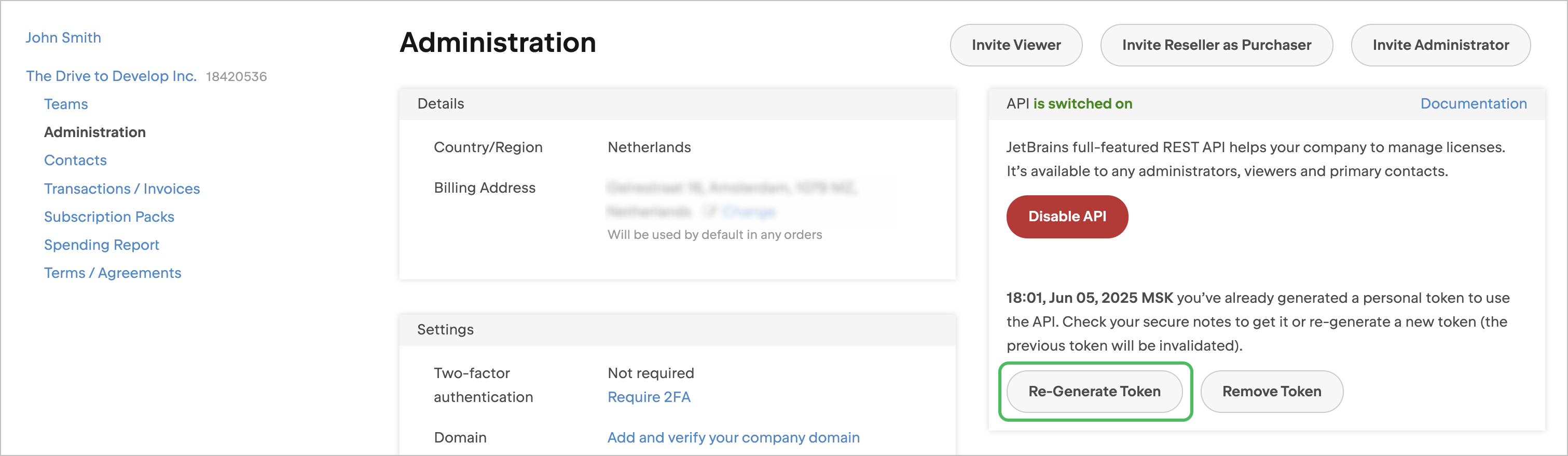Open the API Documentation link
This screenshot has width=1568, height=456.
(1473, 104)
